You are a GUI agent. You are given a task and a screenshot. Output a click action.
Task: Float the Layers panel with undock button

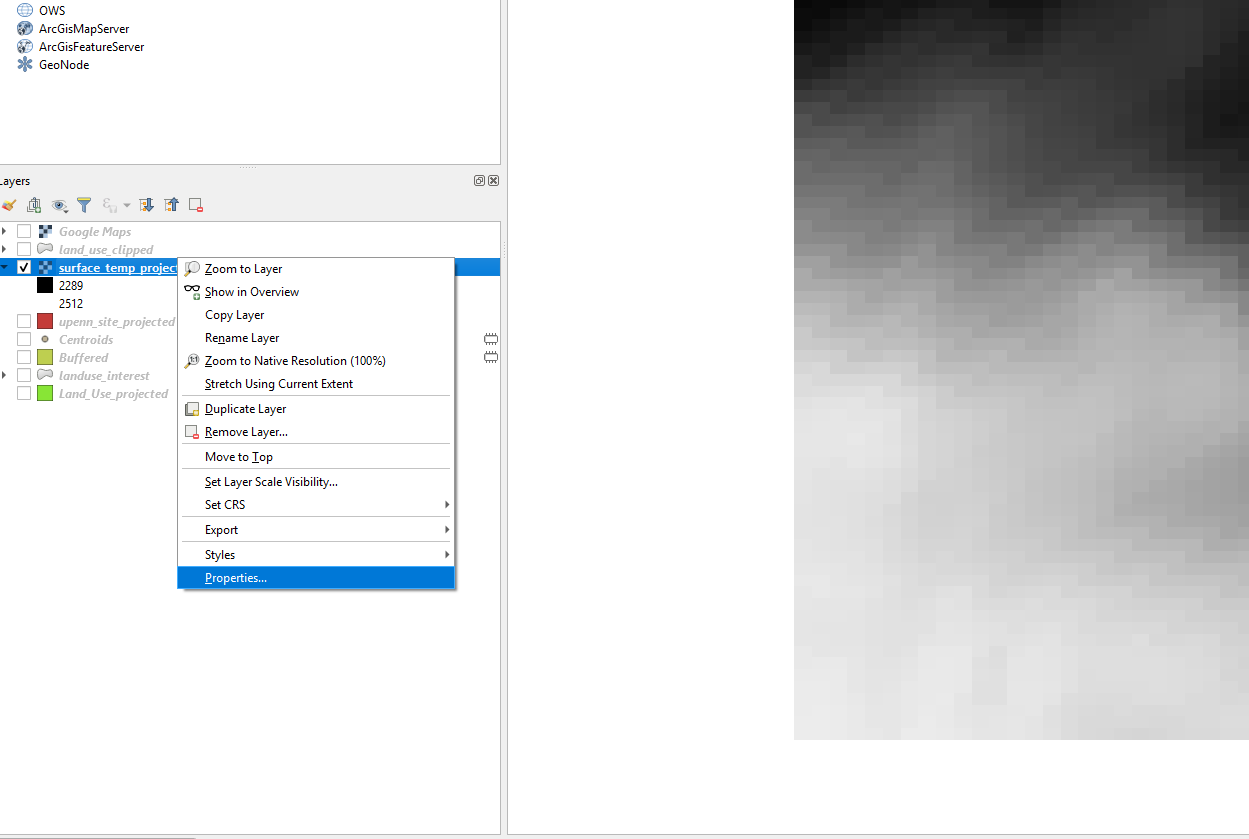pos(479,181)
